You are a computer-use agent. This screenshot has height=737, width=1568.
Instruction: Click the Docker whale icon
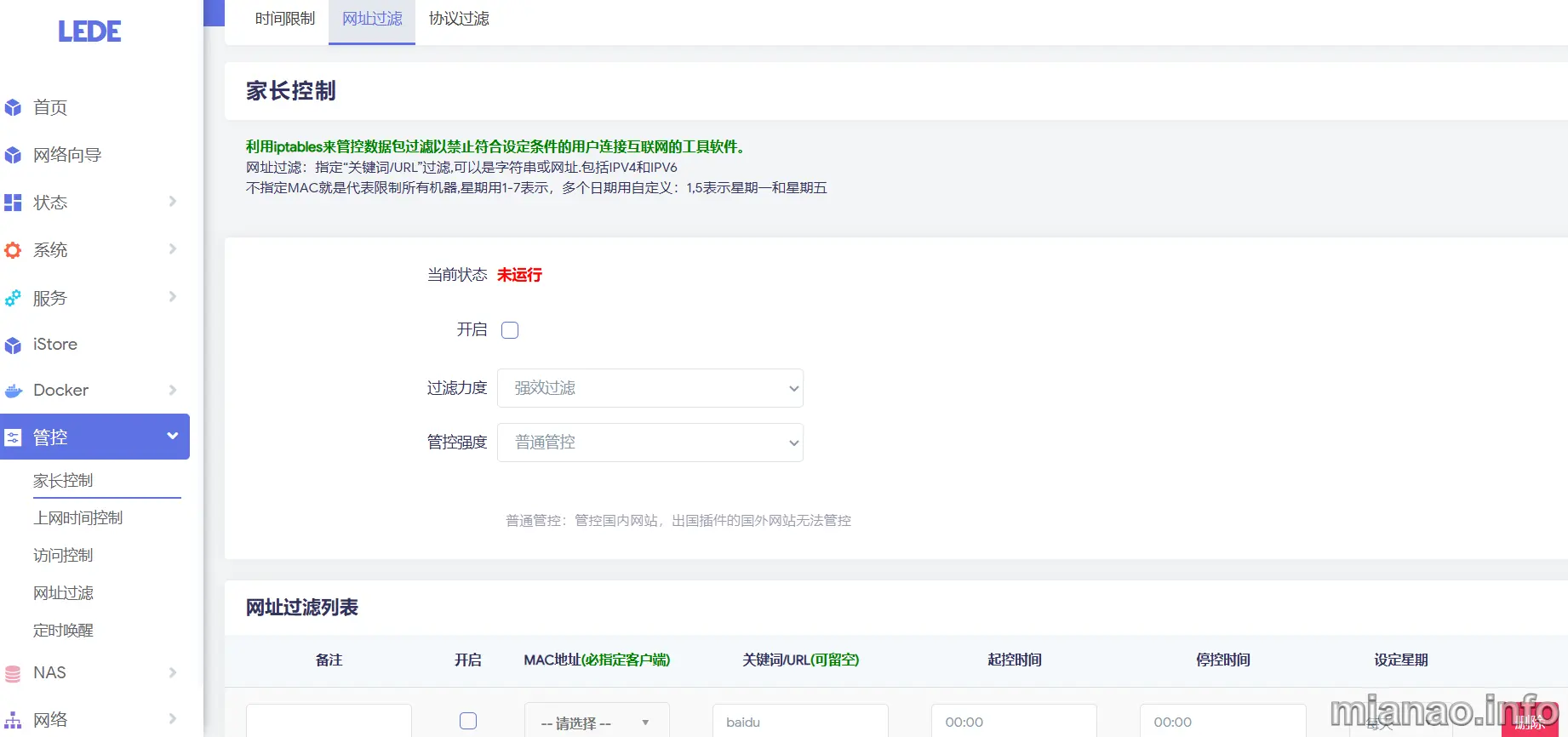tap(13, 391)
